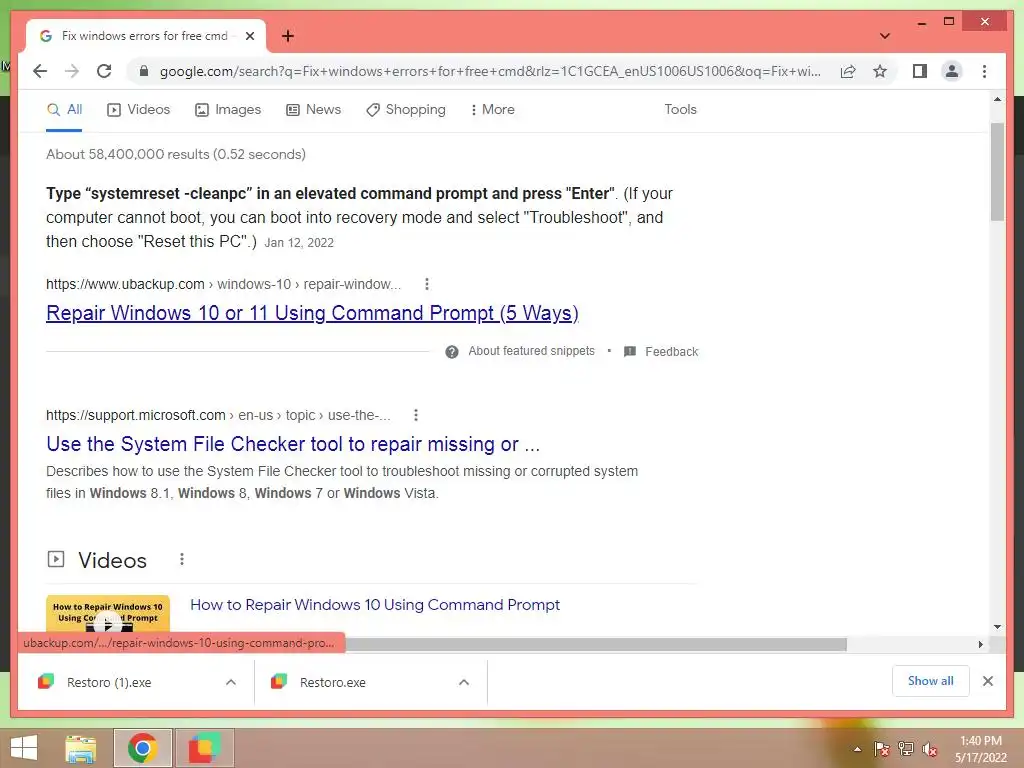Screen dimensions: 1024x768
Task: Open 'How to Repair Windows 10 Using Command Prompt' video link
Action: (x=375, y=605)
